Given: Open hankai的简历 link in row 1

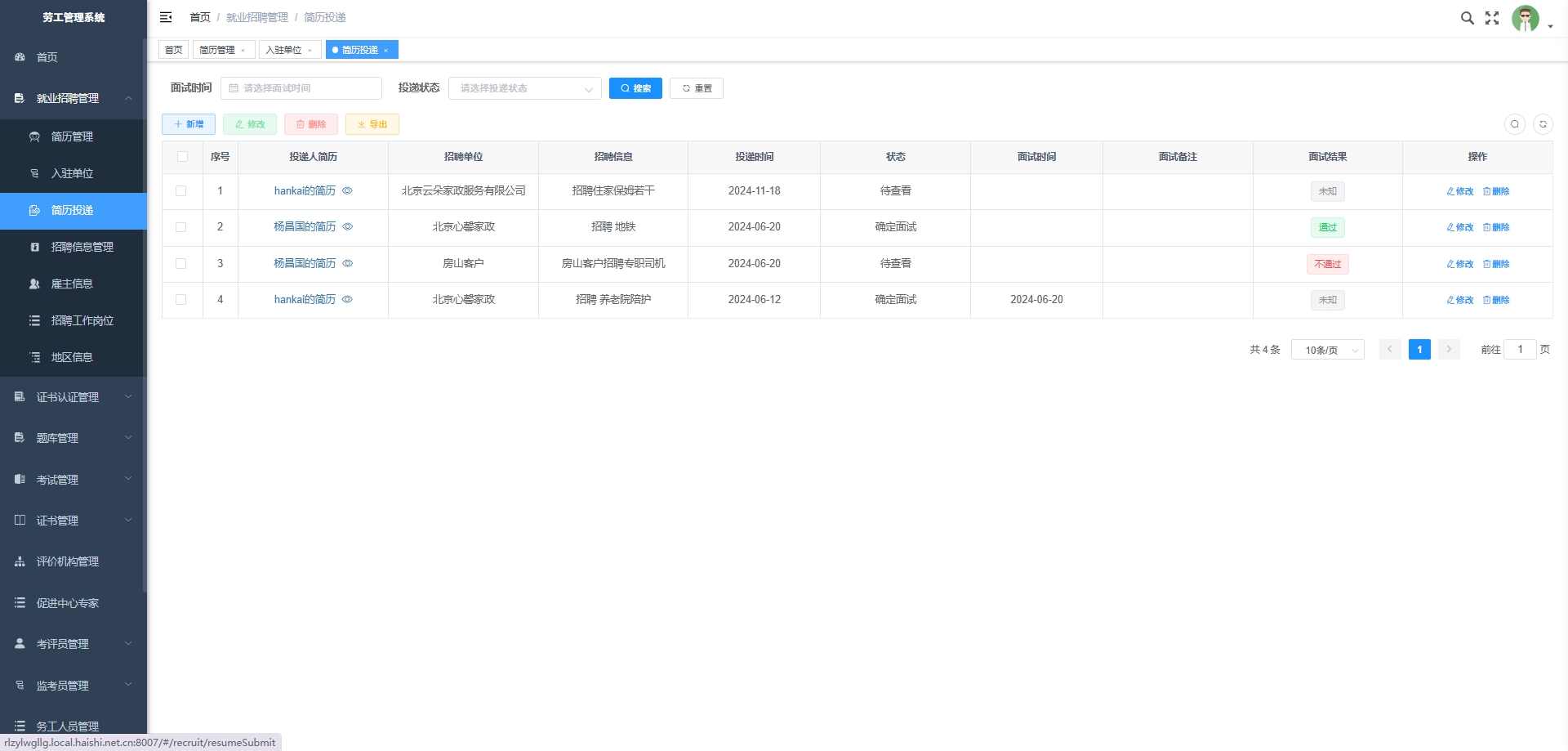Looking at the screenshot, I should [305, 190].
